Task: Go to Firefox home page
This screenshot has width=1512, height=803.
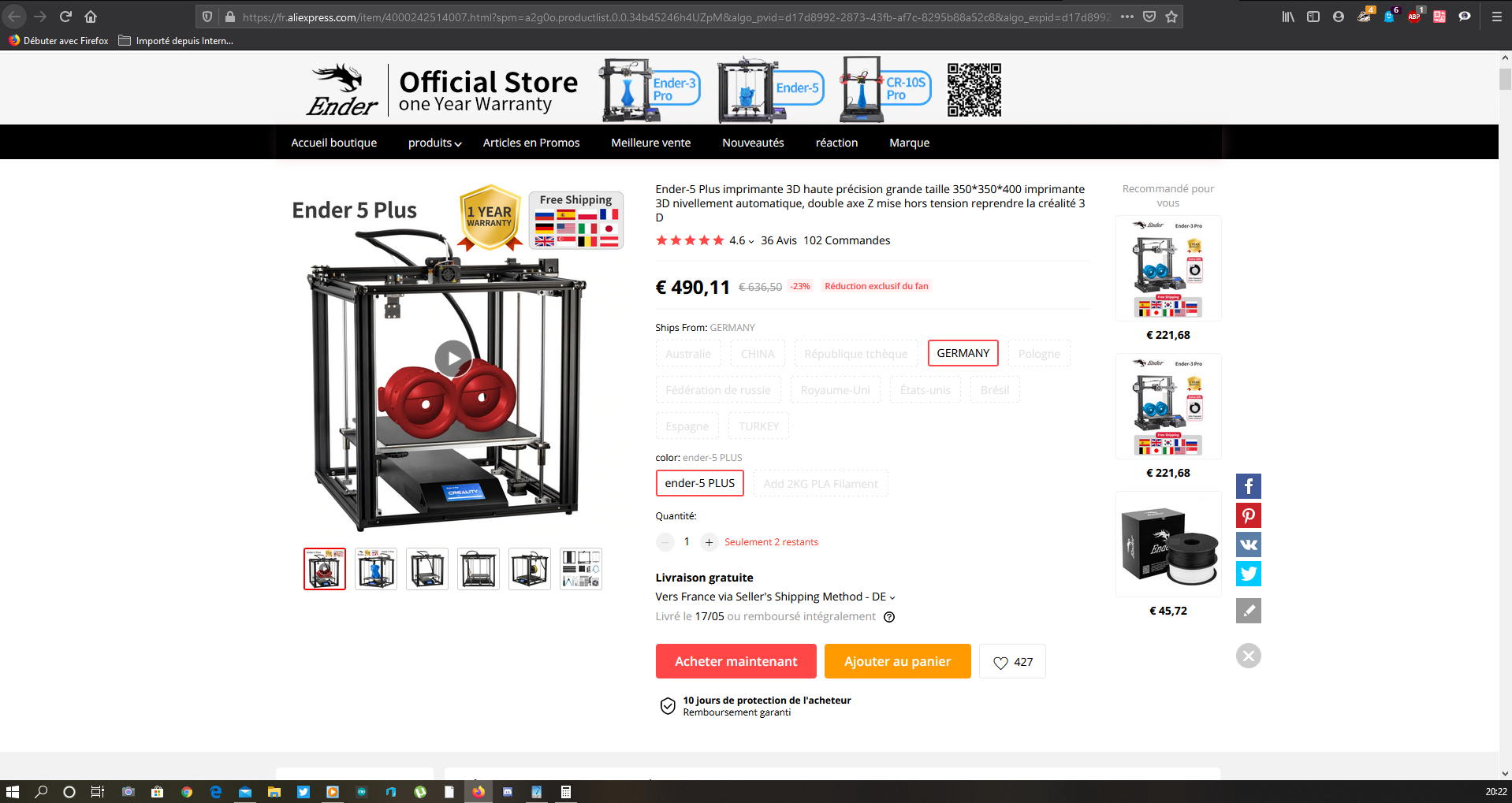Action: [91, 17]
